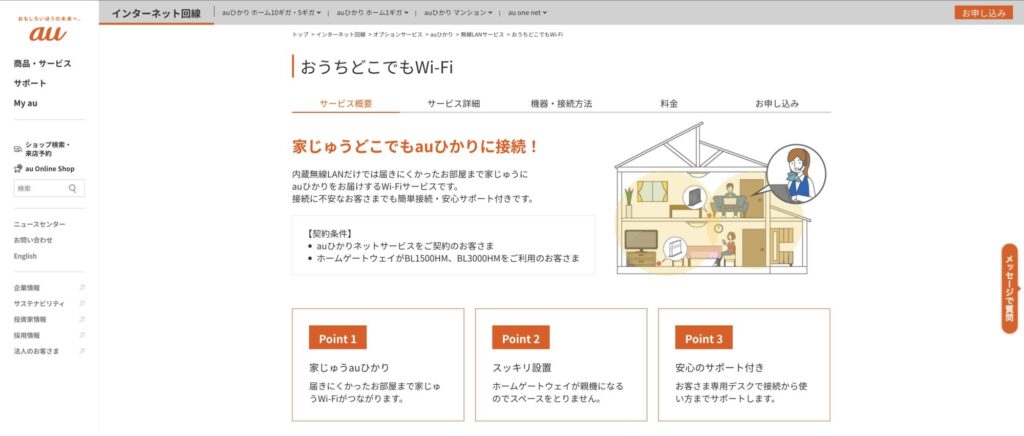Click the orange お申し込み button

tap(984, 12)
